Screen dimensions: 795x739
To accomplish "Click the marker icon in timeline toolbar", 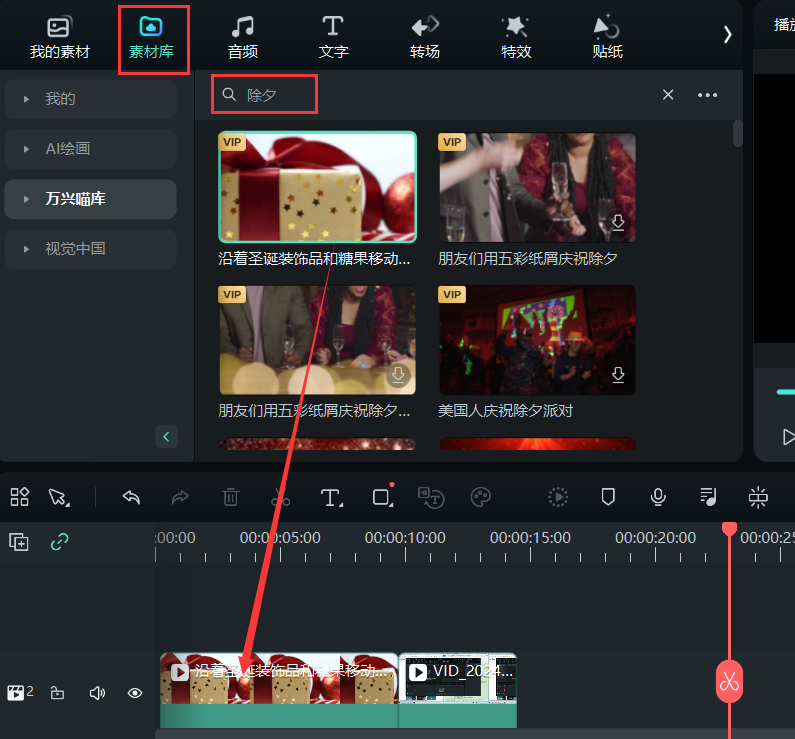I will pyautogui.click(x=608, y=497).
